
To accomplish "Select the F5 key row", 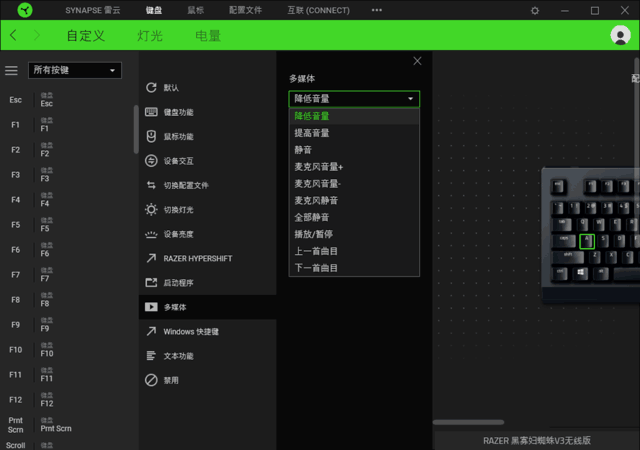I will [67, 225].
